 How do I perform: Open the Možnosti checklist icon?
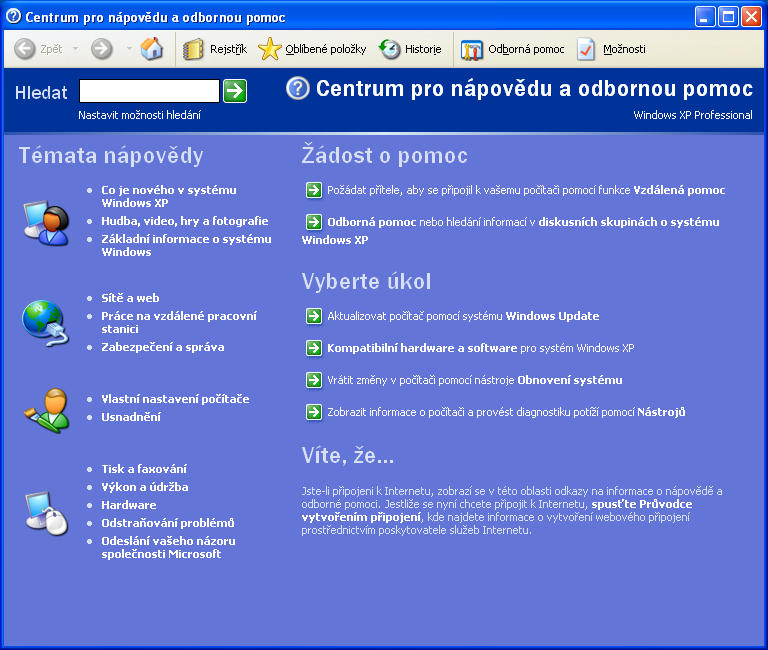tap(586, 49)
